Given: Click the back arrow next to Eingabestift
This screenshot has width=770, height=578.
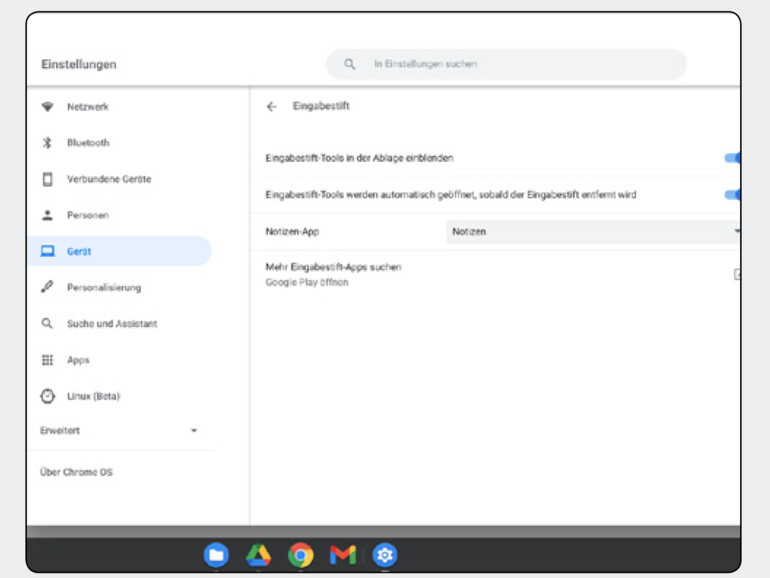Looking at the screenshot, I should point(272,107).
